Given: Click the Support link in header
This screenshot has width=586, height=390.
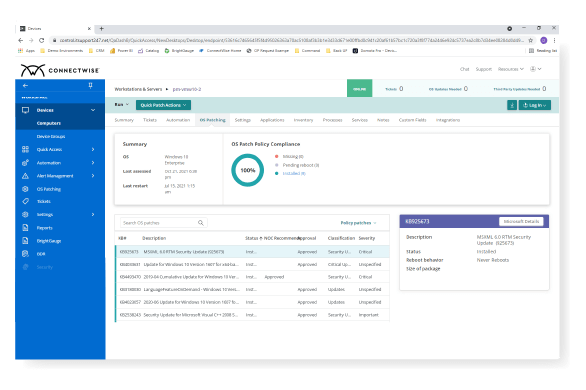Looking at the screenshot, I should [484, 69].
